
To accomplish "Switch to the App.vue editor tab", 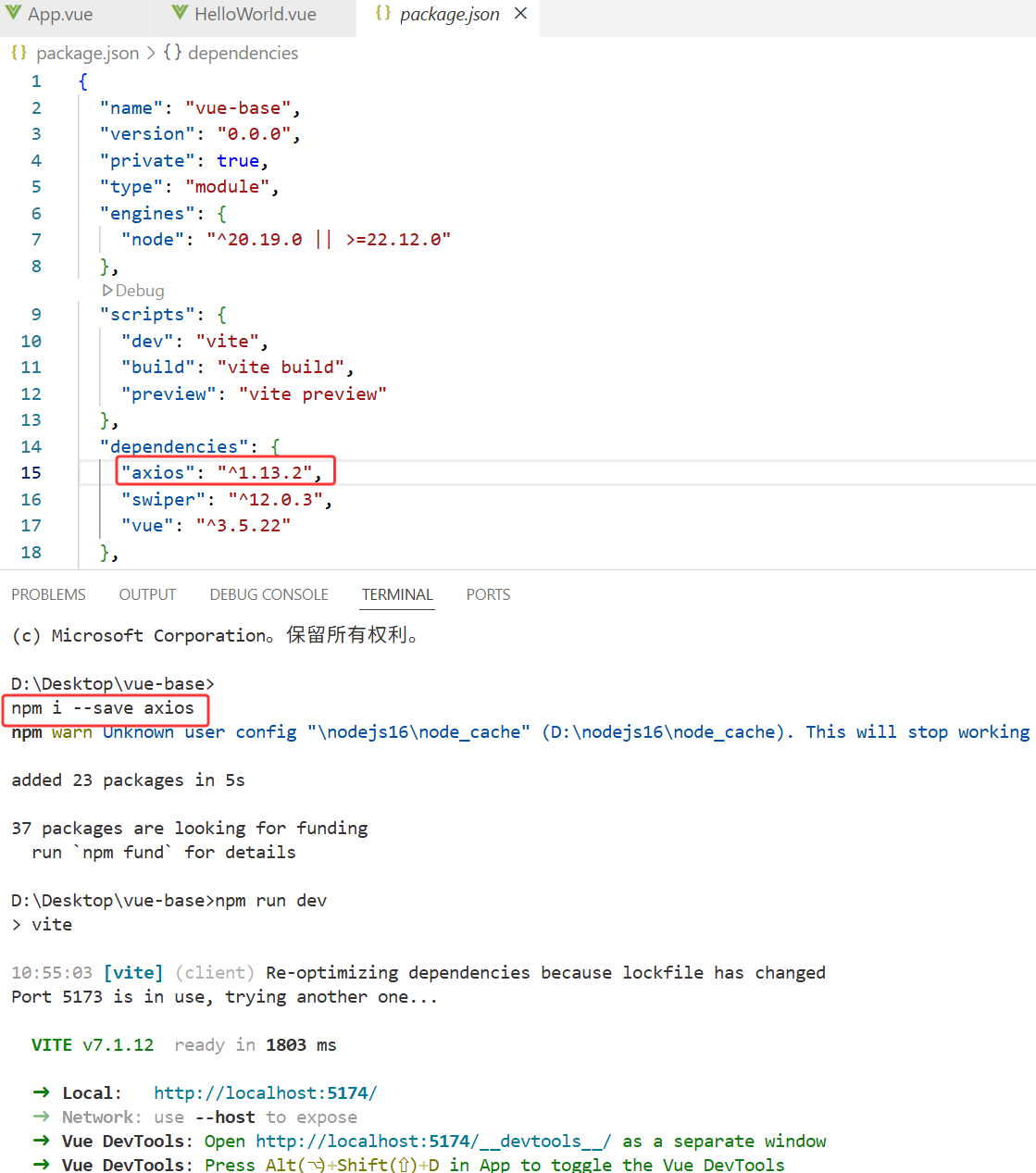I will [60, 15].
